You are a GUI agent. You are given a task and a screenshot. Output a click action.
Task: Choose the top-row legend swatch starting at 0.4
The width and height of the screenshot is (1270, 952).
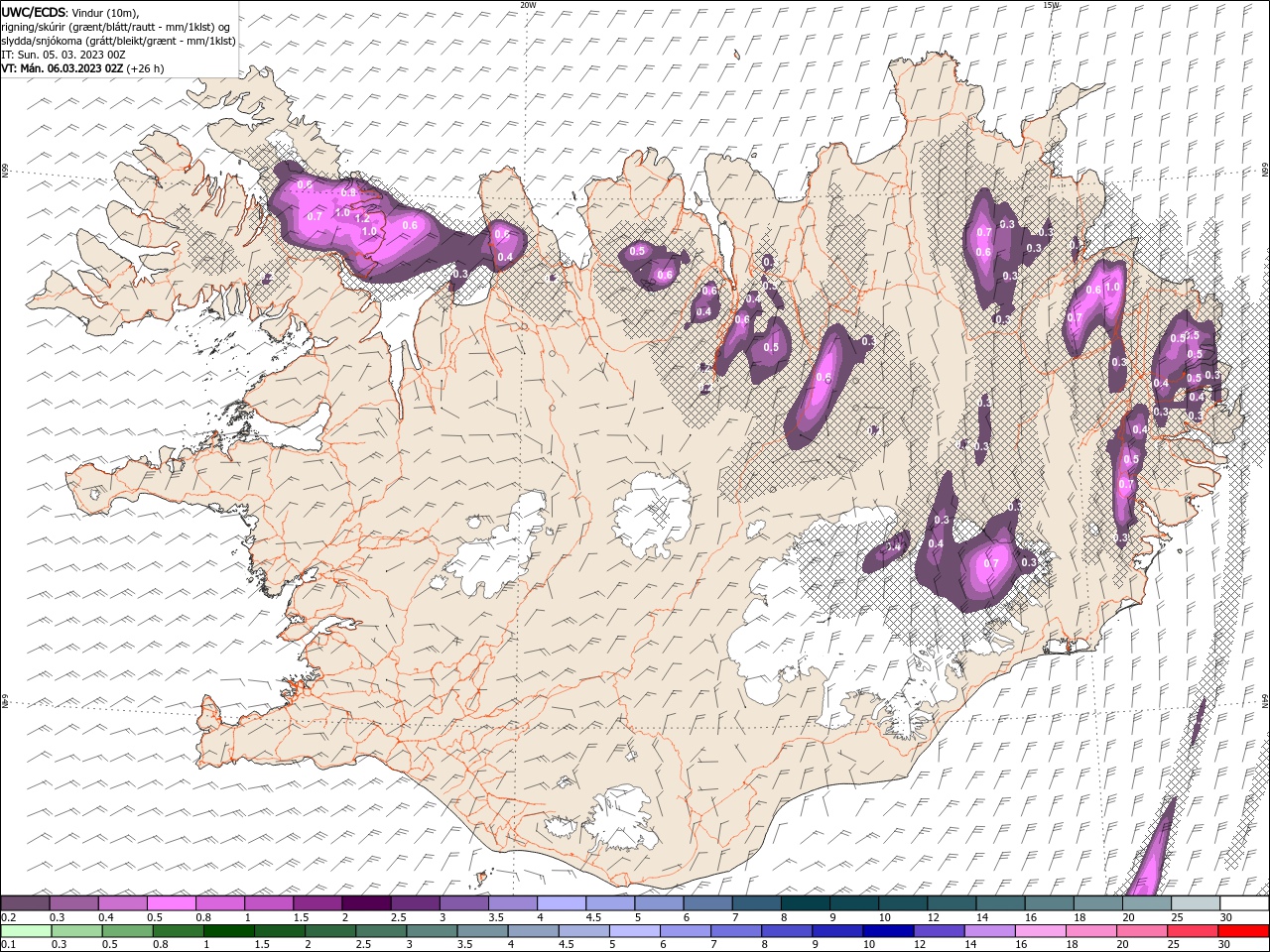click(x=122, y=902)
